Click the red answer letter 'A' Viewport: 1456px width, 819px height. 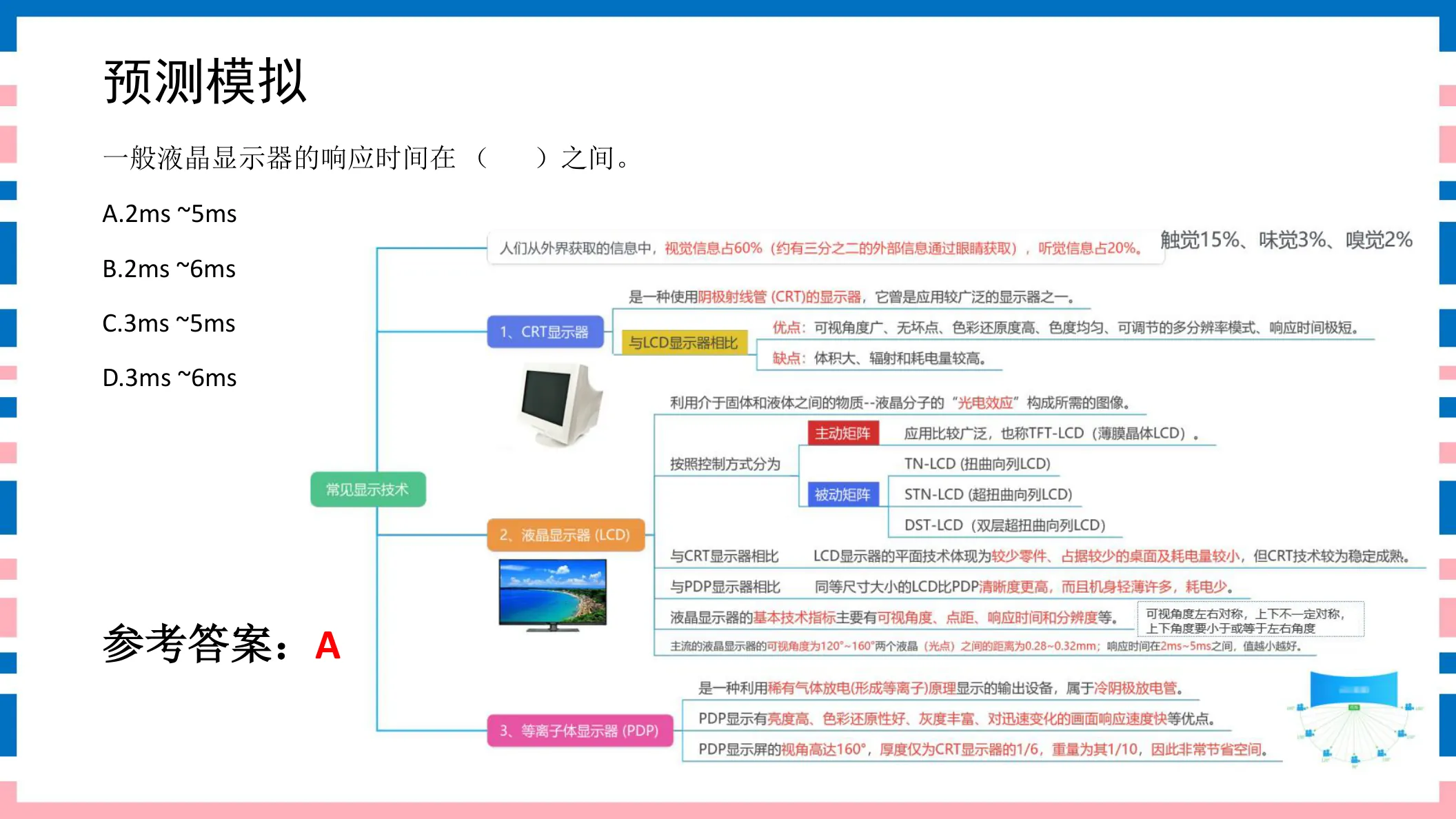[x=328, y=645]
